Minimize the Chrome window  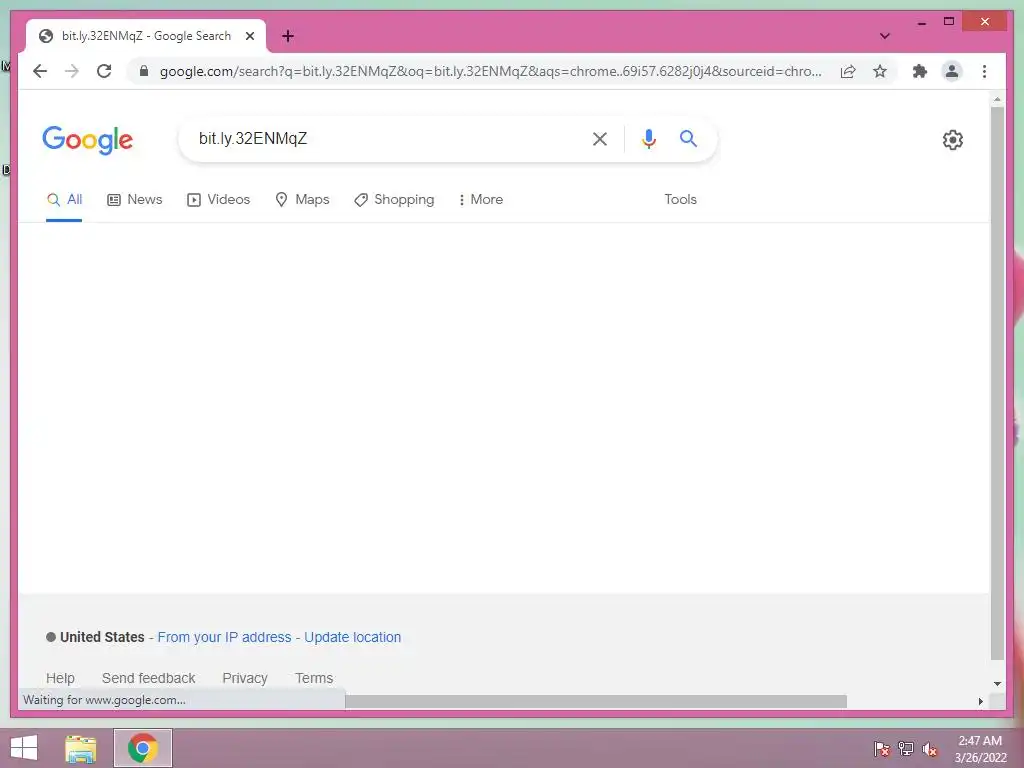[x=921, y=22]
